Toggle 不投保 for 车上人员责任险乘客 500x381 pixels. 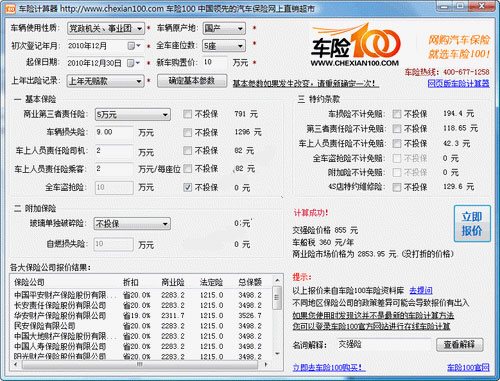[x=188, y=169]
